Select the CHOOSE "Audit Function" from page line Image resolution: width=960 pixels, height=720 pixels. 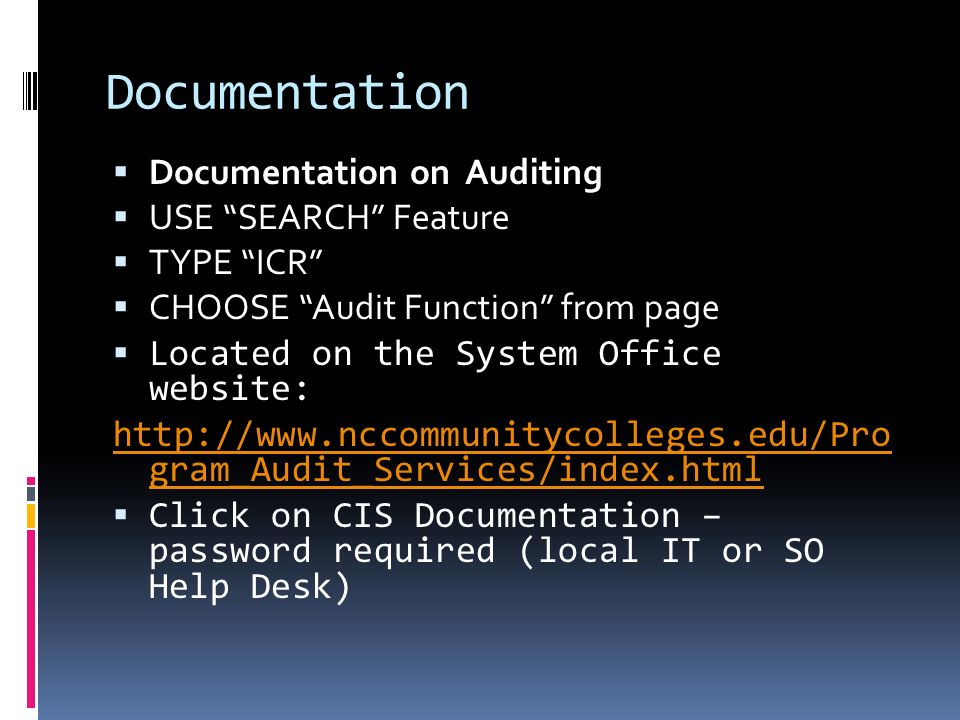pos(434,308)
